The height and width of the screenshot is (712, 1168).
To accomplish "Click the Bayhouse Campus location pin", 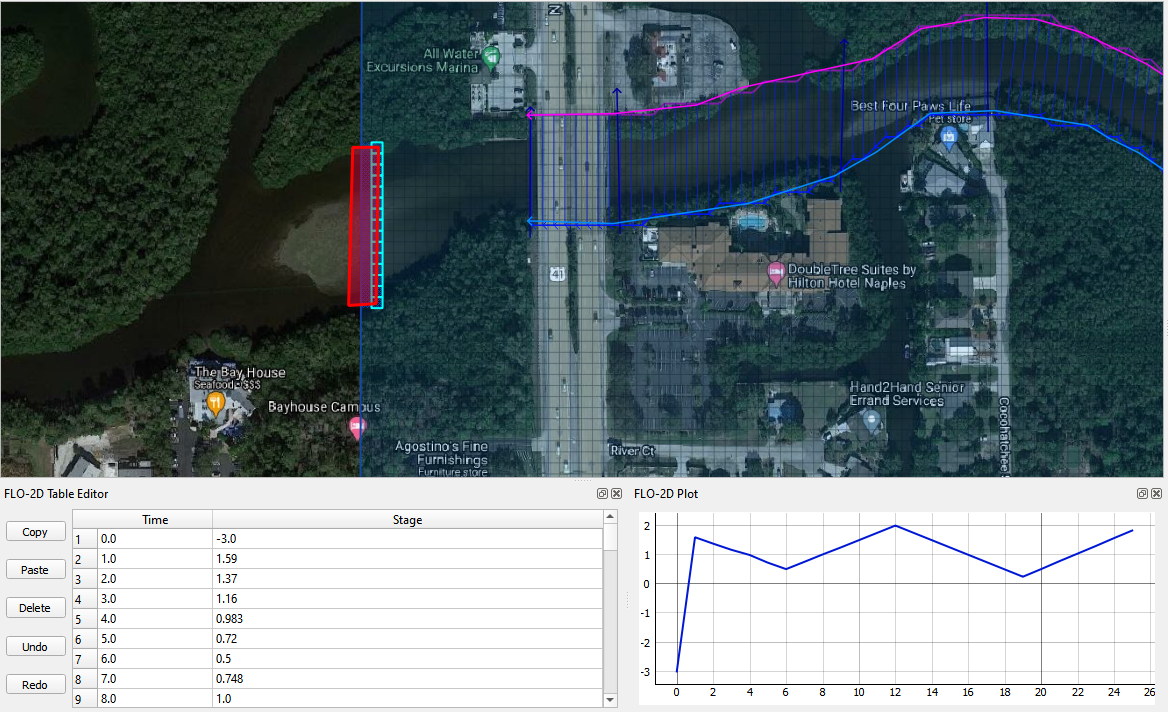I will pyautogui.click(x=357, y=428).
